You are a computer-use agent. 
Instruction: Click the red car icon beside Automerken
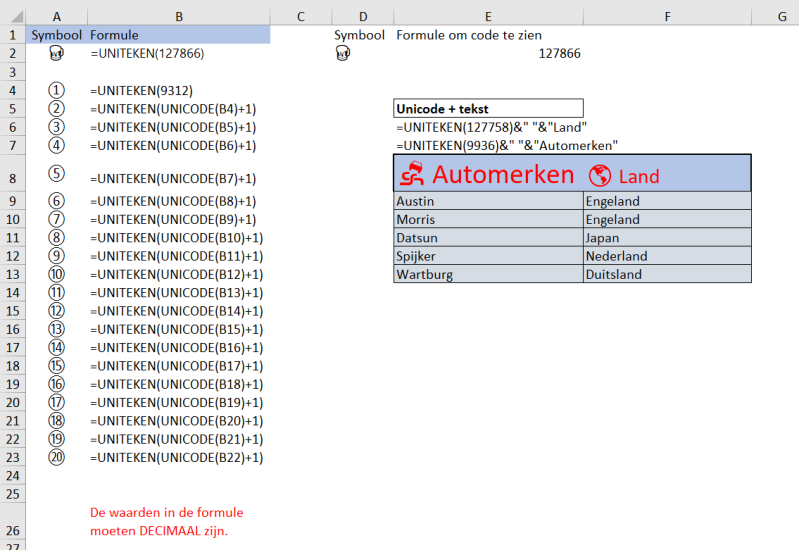click(x=412, y=175)
